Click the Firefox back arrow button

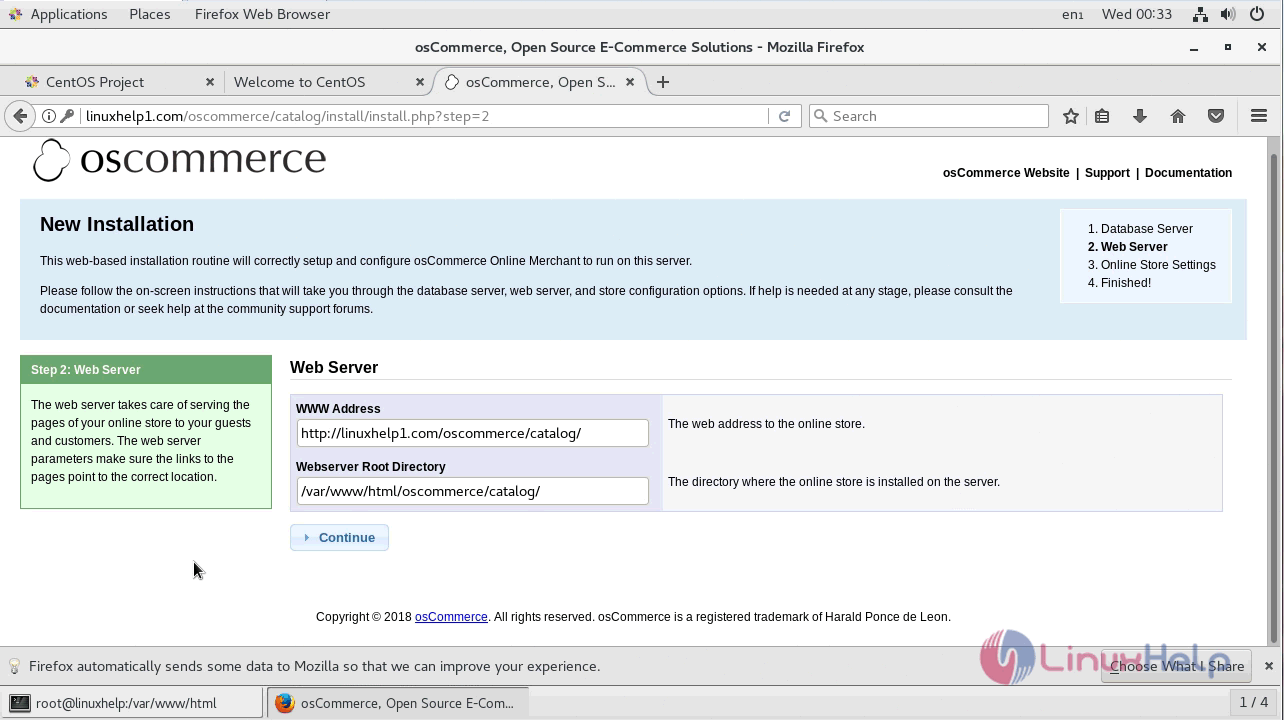pos(20,116)
